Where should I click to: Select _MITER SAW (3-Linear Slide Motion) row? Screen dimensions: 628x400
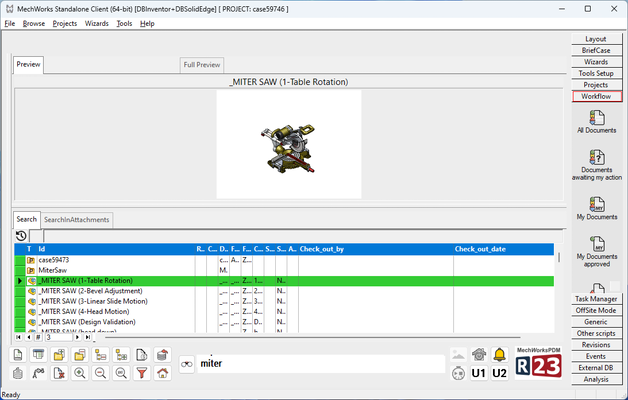pyautogui.click(x=284, y=302)
